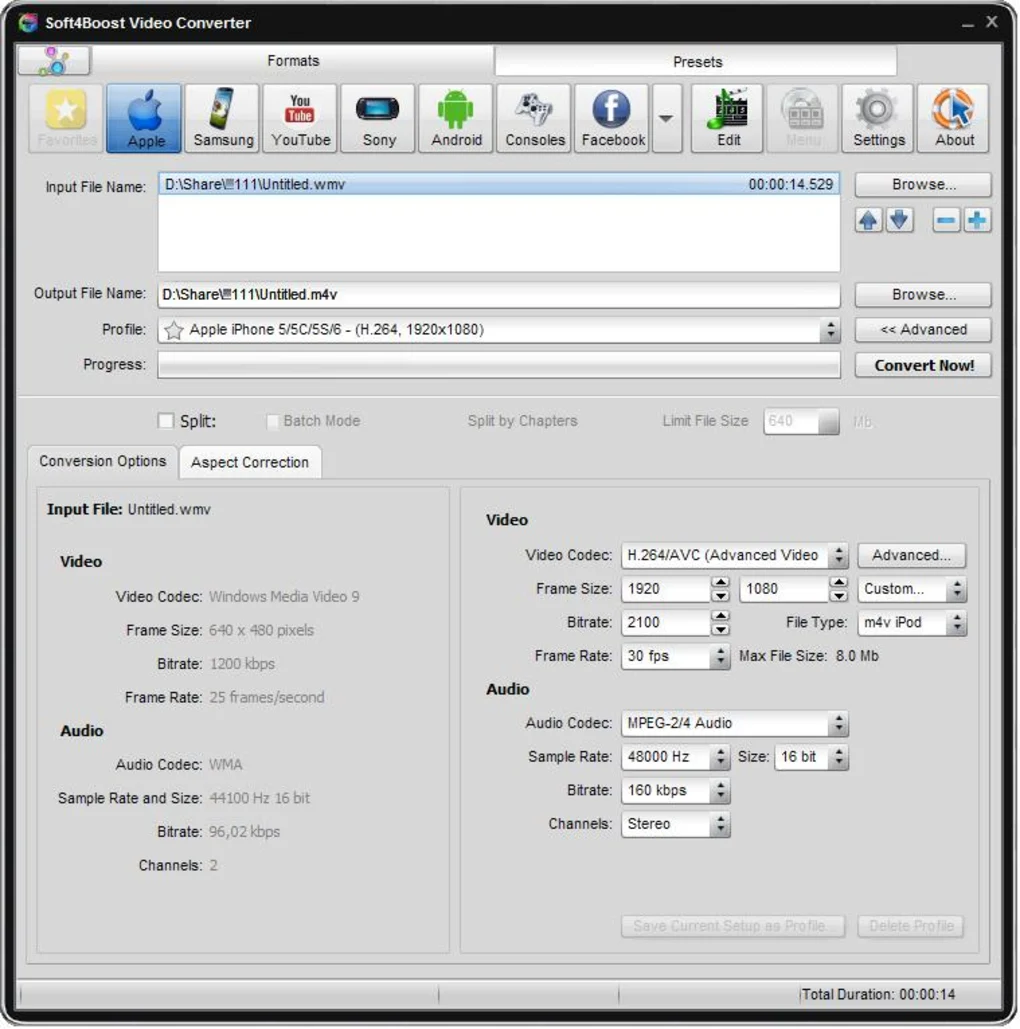Open the About dialog
This screenshot has width=1020, height=1029.
coord(952,118)
